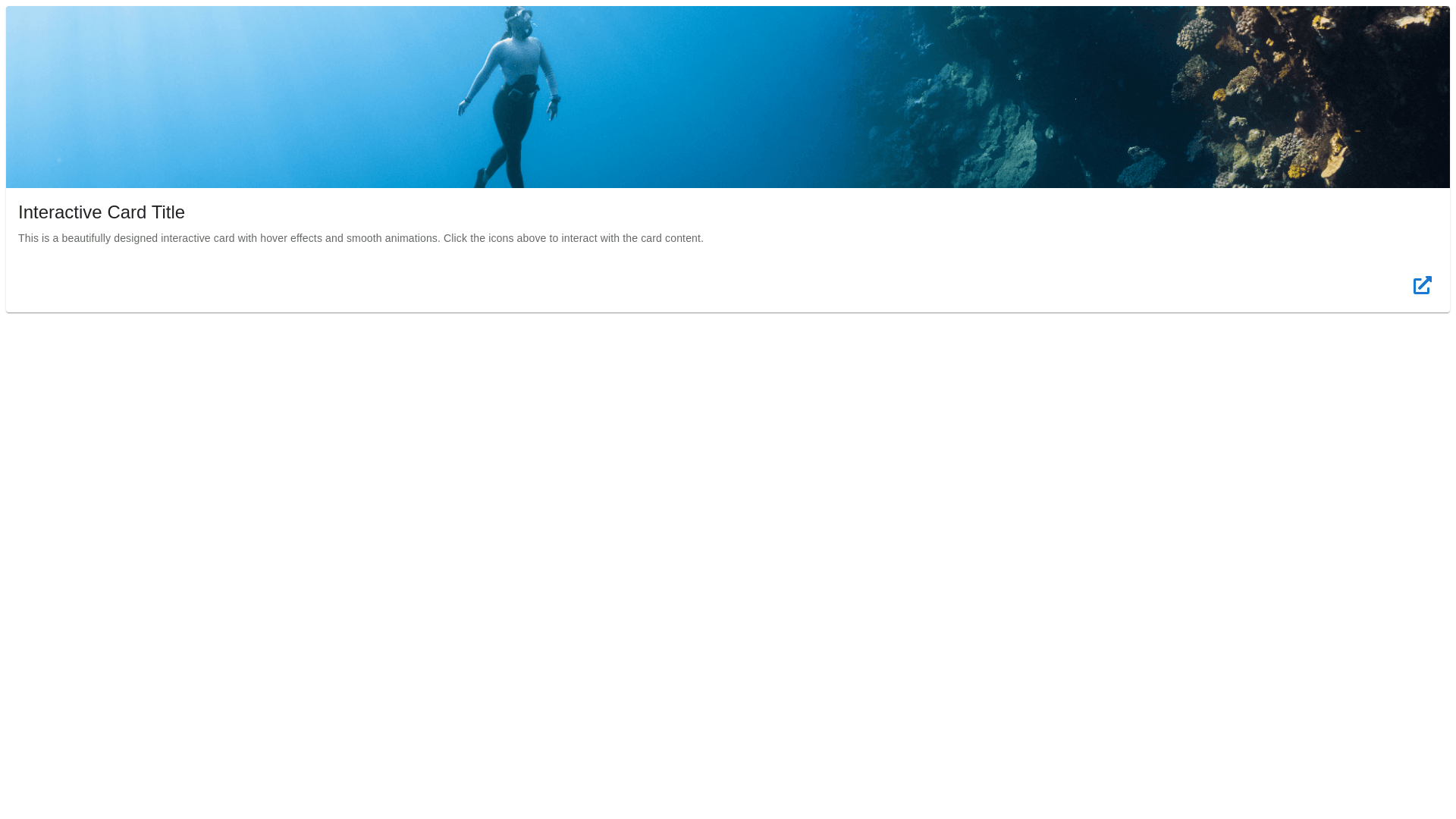This screenshot has width=1456, height=819.
Task: Click the card's underwater header image
Action: click(x=728, y=97)
